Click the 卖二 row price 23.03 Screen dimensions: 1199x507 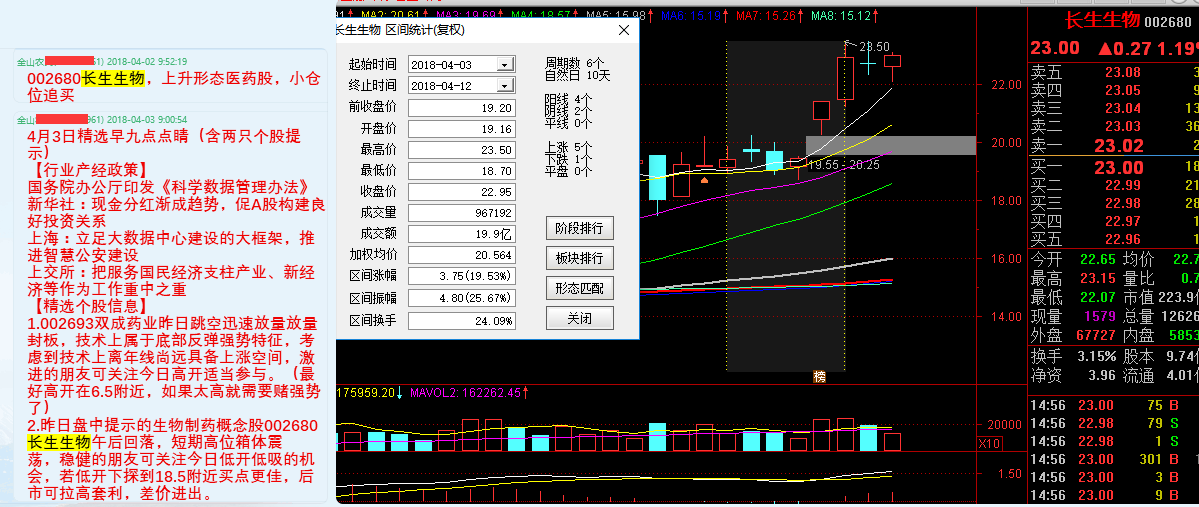click(1123, 126)
